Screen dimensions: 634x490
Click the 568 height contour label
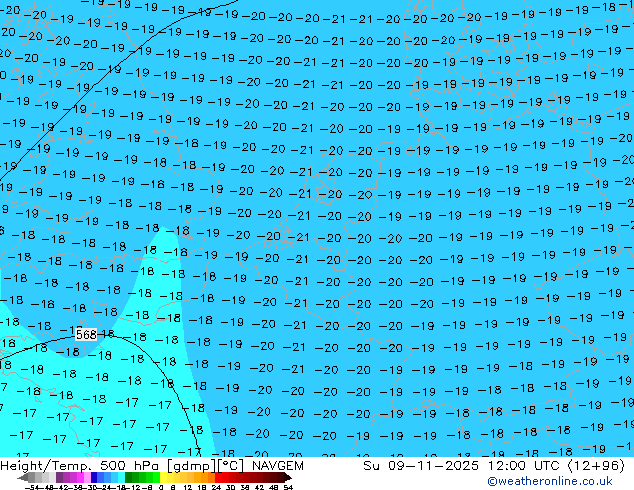[x=86, y=334]
